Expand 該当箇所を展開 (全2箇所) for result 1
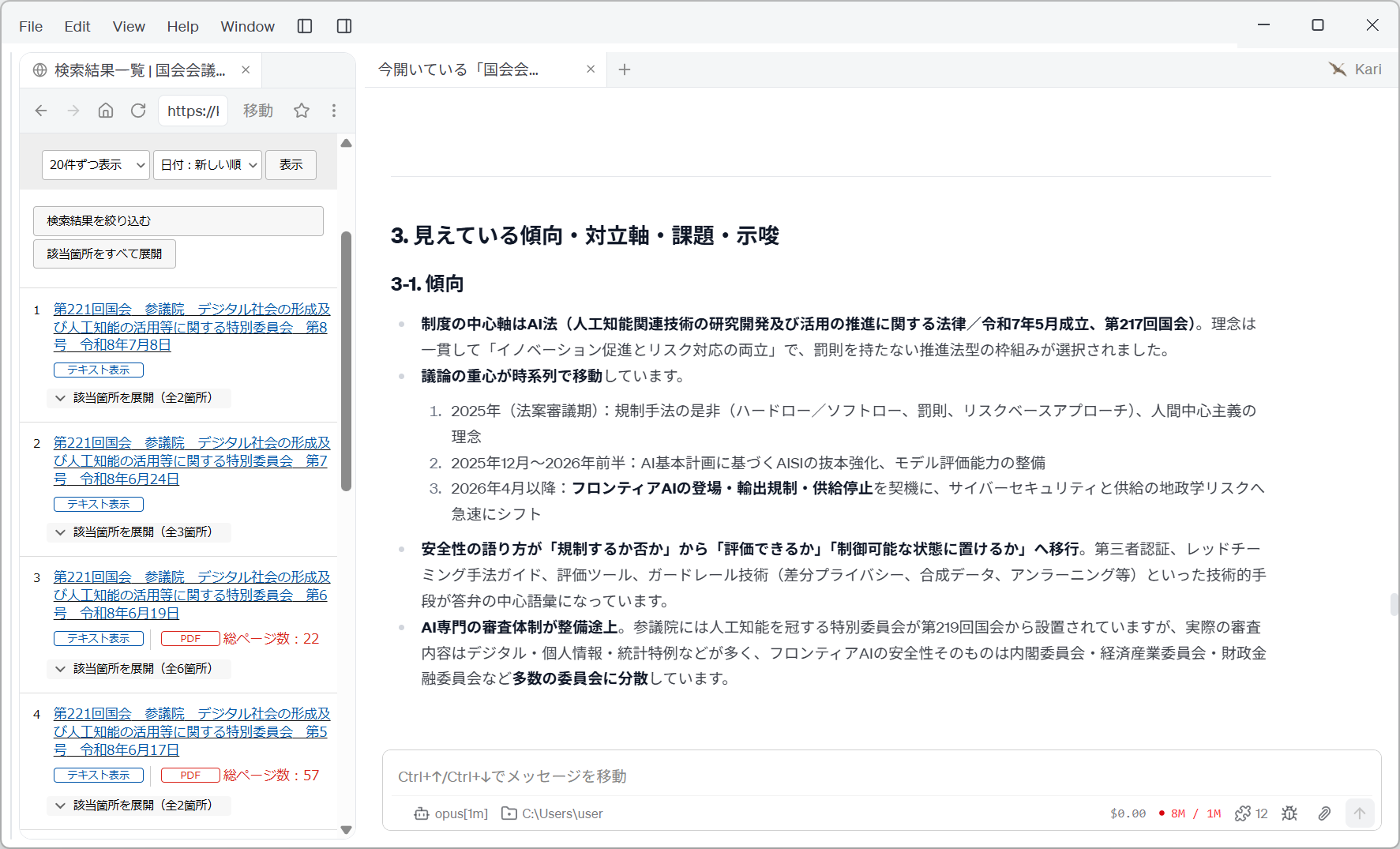This screenshot has height=849, width=1400. pyautogui.click(x=139, y=398)
